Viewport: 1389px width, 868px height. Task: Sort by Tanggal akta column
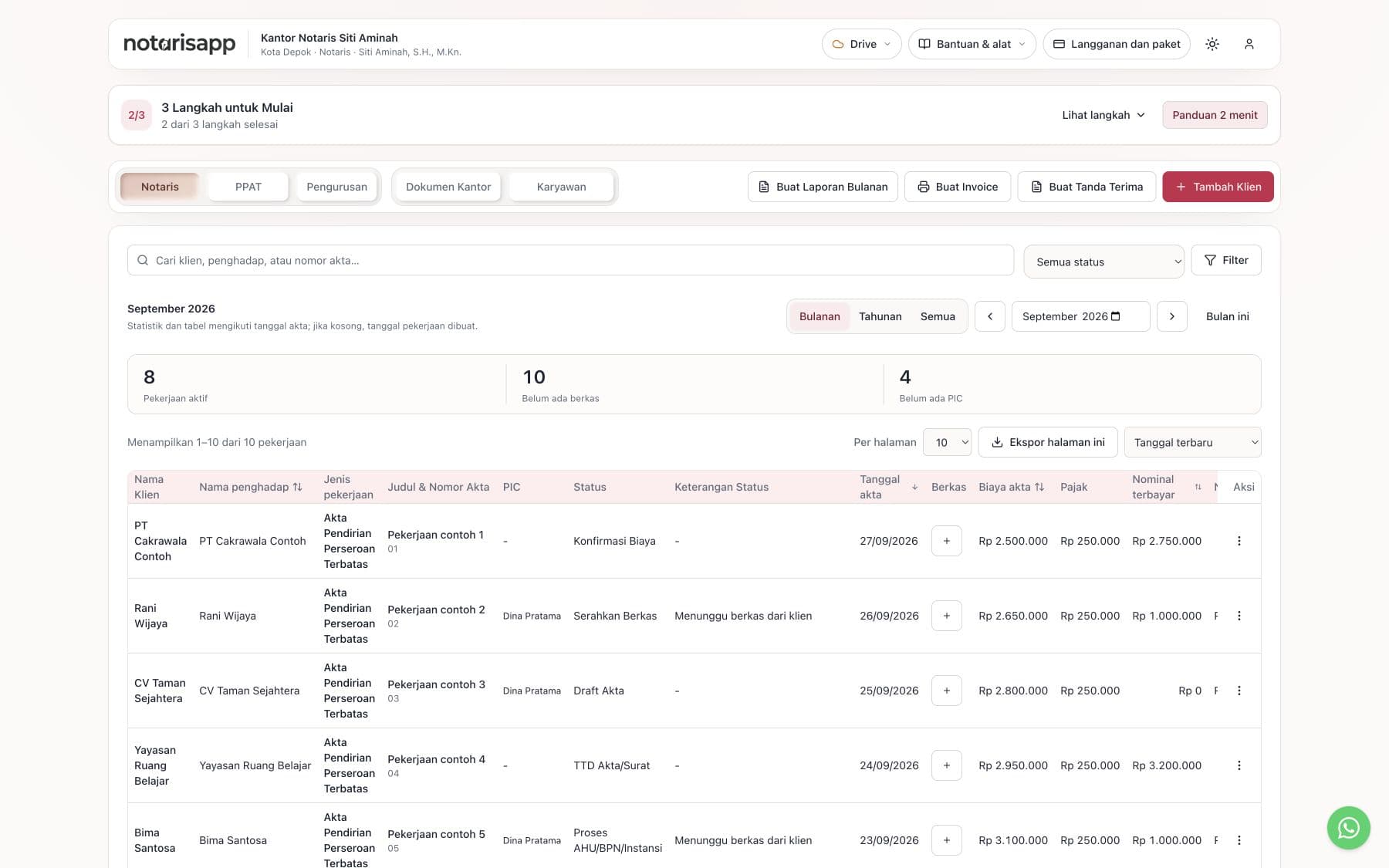[888, 487]
